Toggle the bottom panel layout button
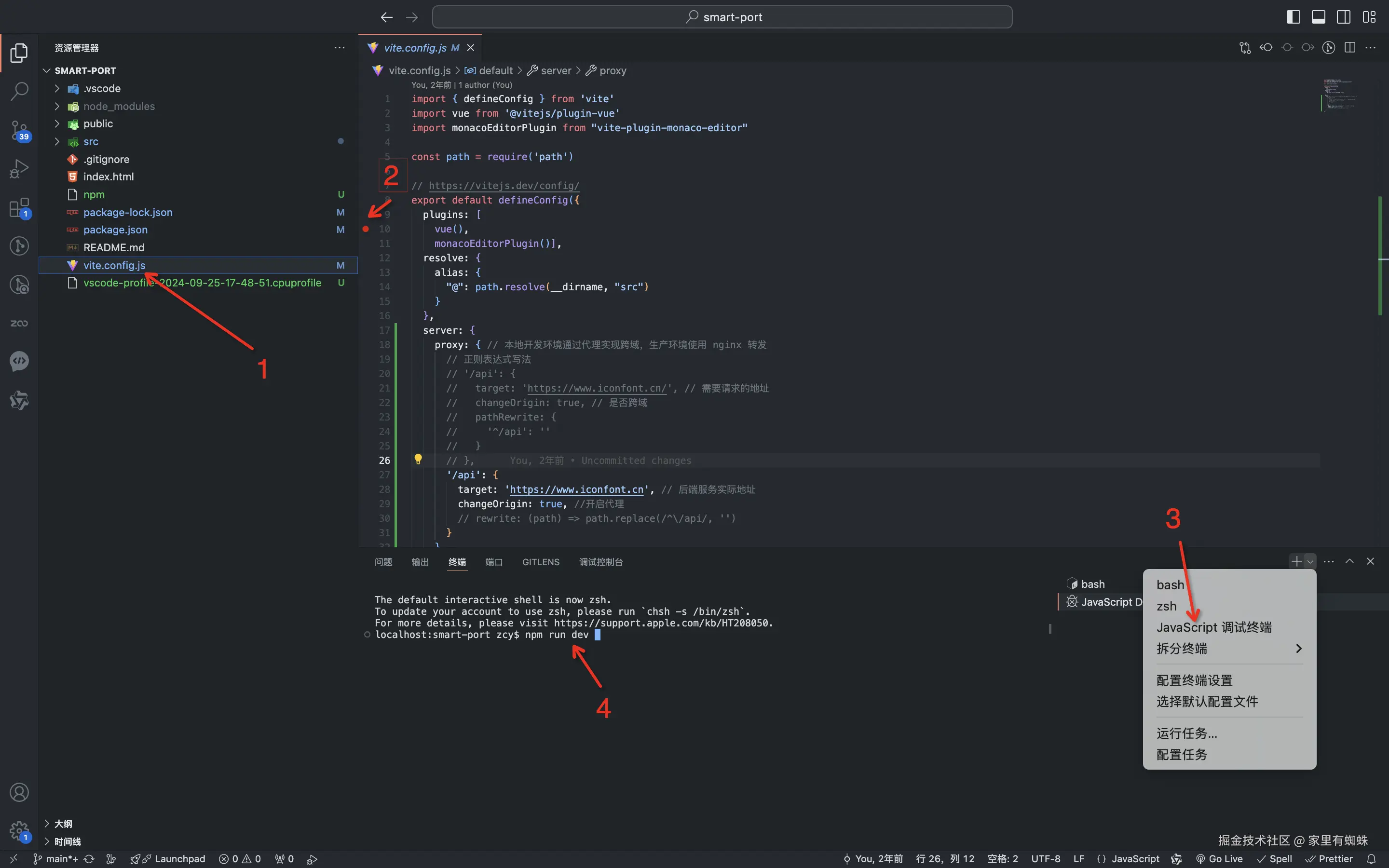The image size is (1389, 868). click(x=1319, y=17)
